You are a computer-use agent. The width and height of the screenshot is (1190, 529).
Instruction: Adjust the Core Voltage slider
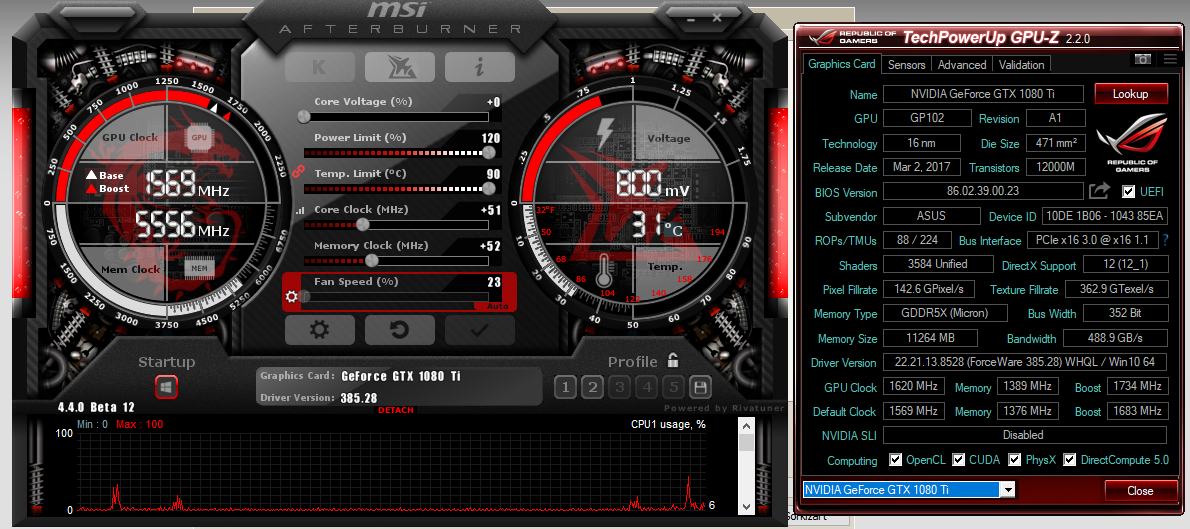coord(396,117)
